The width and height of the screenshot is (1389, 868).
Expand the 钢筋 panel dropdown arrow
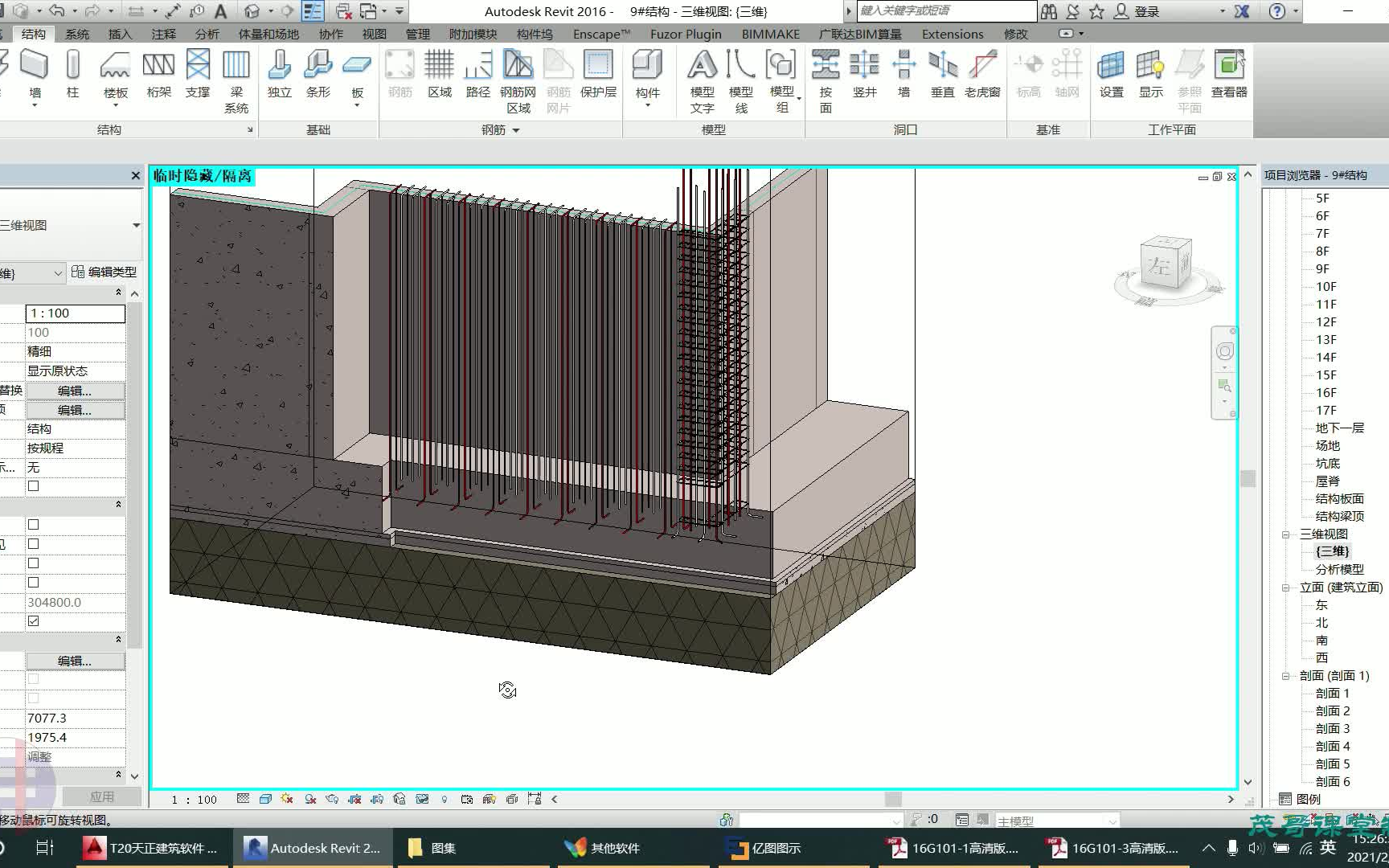[516, 130]
